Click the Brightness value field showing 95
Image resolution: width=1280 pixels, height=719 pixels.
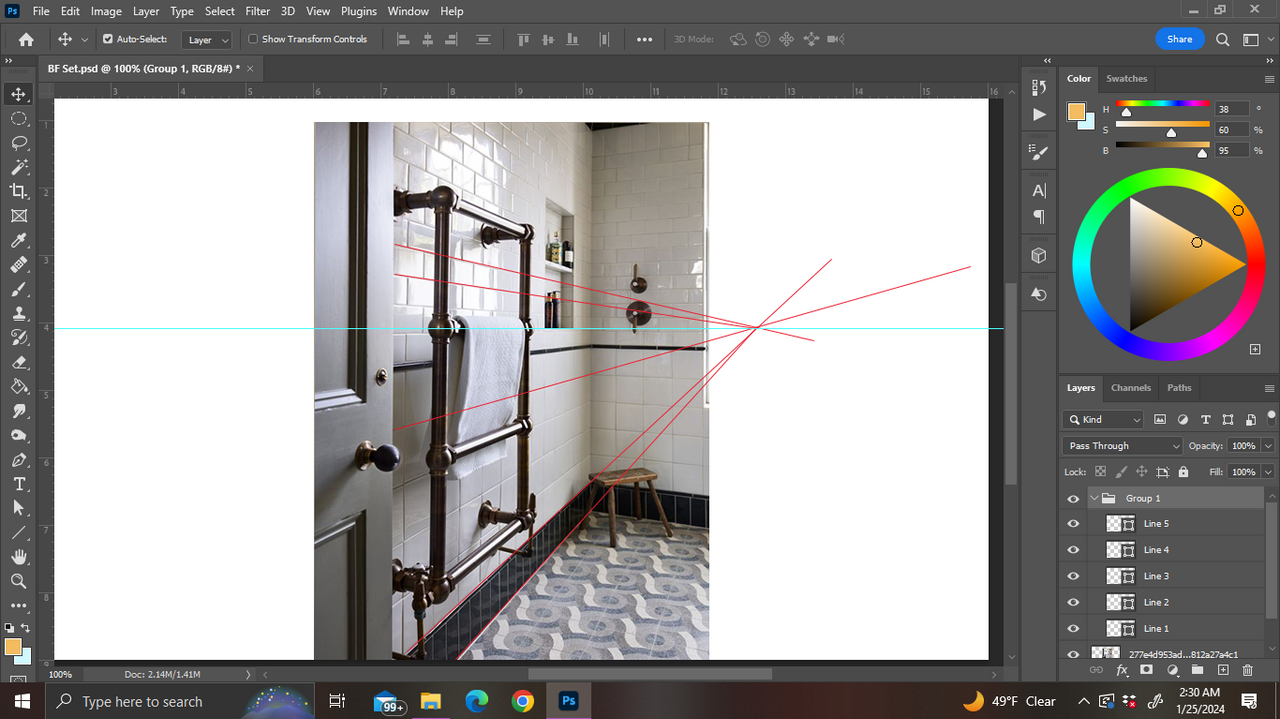[x=1232, y=150]
